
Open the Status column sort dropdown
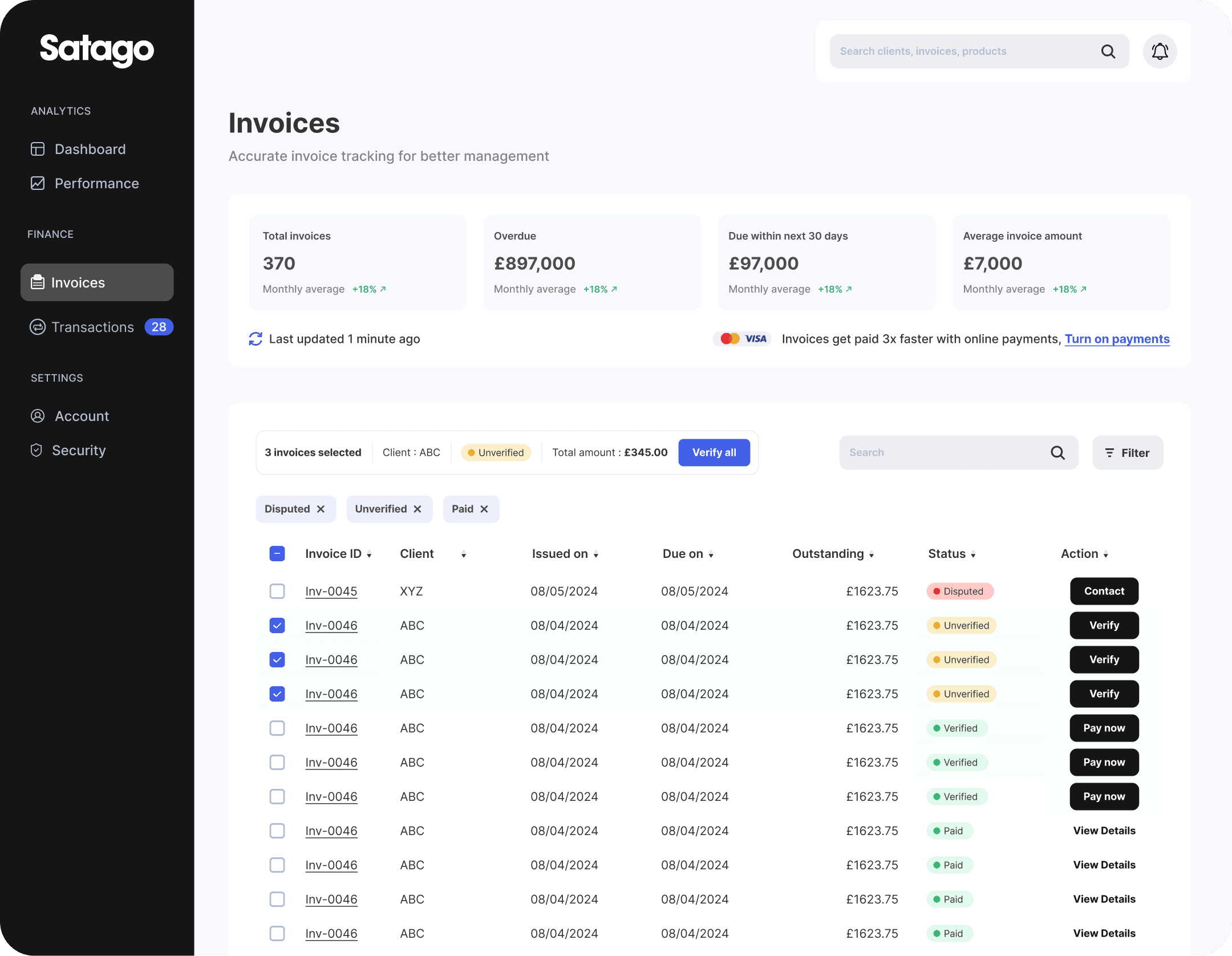tap(973, 555)
